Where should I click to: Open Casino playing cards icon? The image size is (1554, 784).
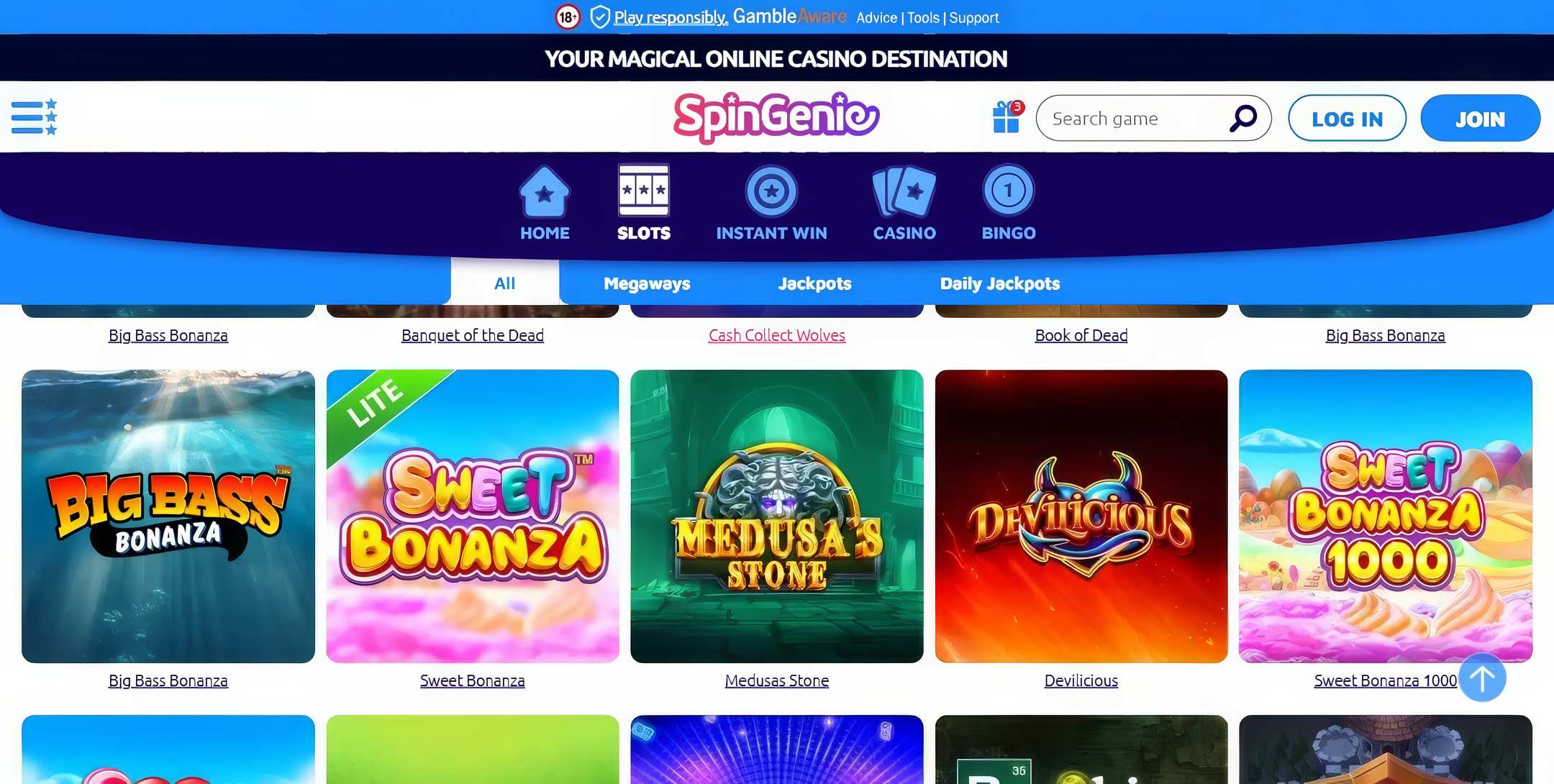click(904, 191)
